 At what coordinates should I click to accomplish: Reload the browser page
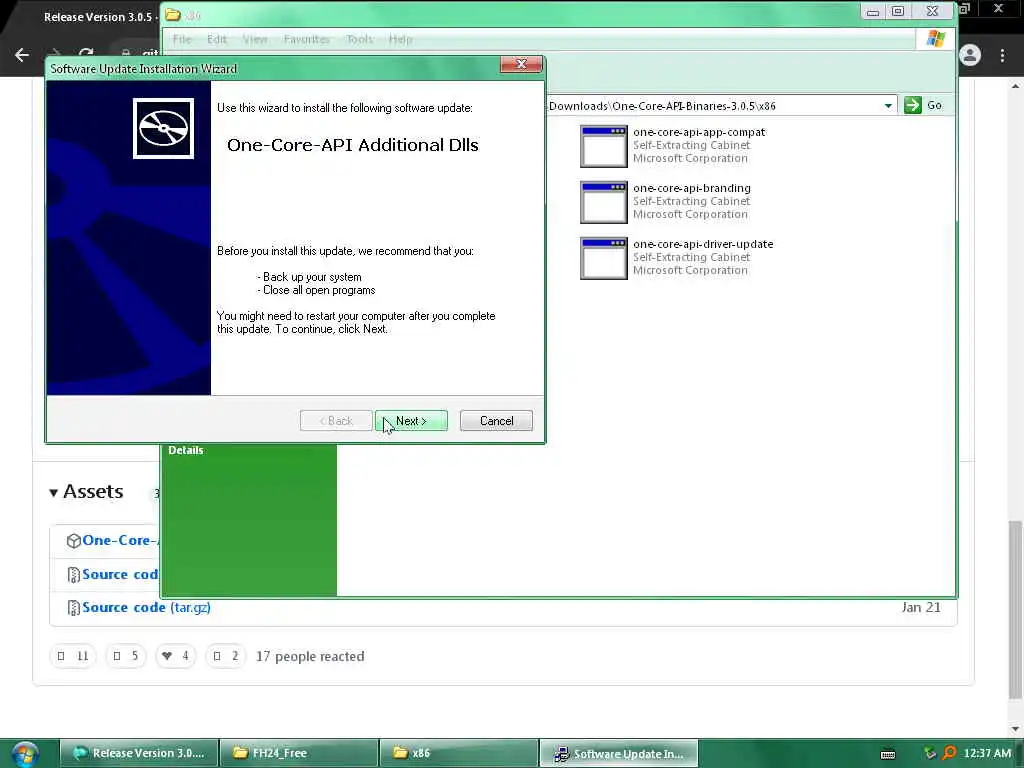coord(86,54)
